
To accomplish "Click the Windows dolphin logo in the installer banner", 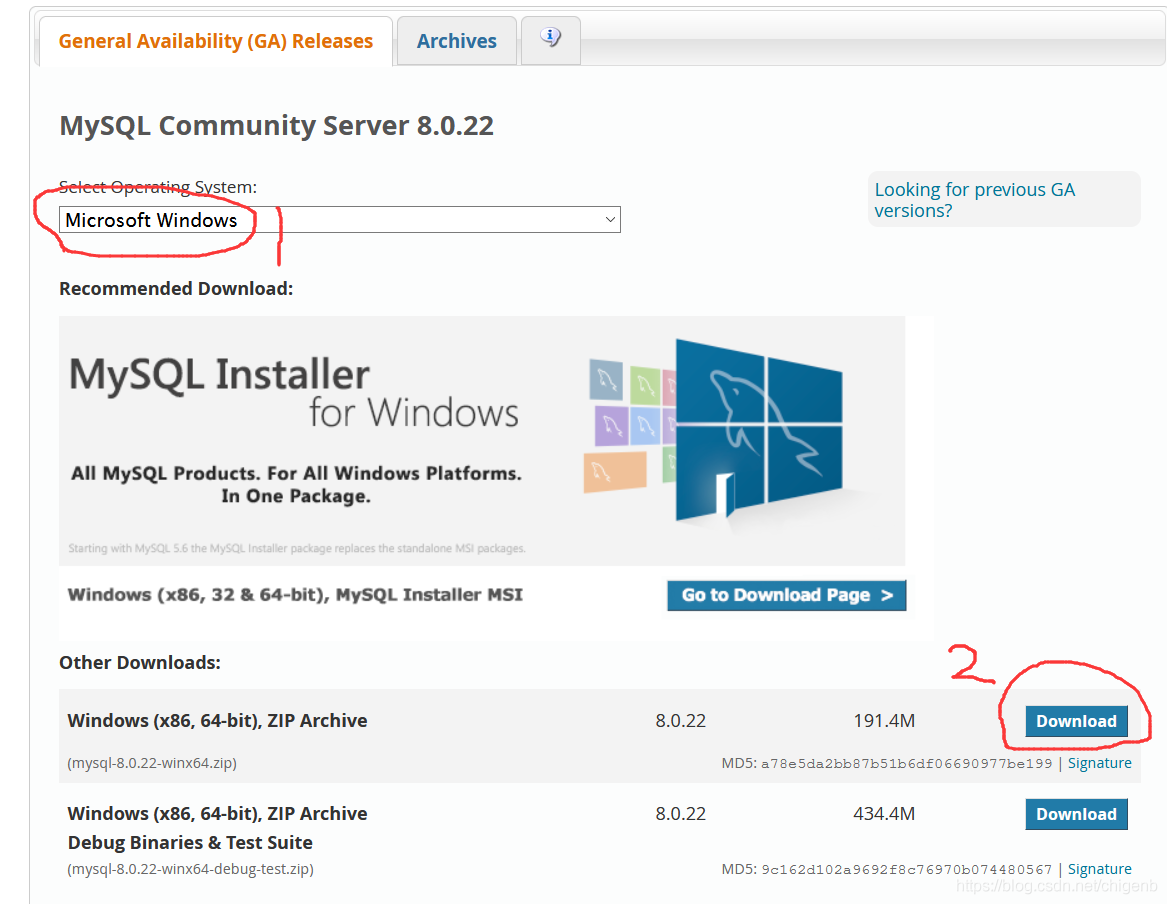I will 759,430.
